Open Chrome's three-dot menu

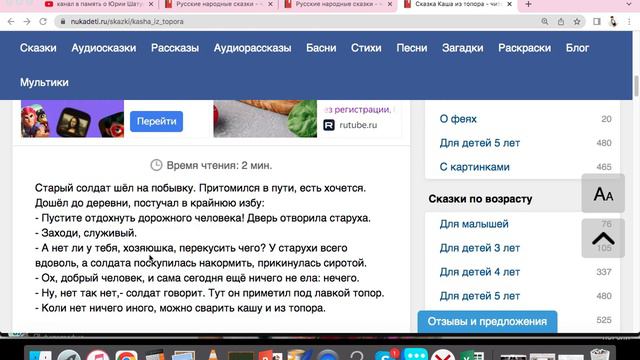629,22
